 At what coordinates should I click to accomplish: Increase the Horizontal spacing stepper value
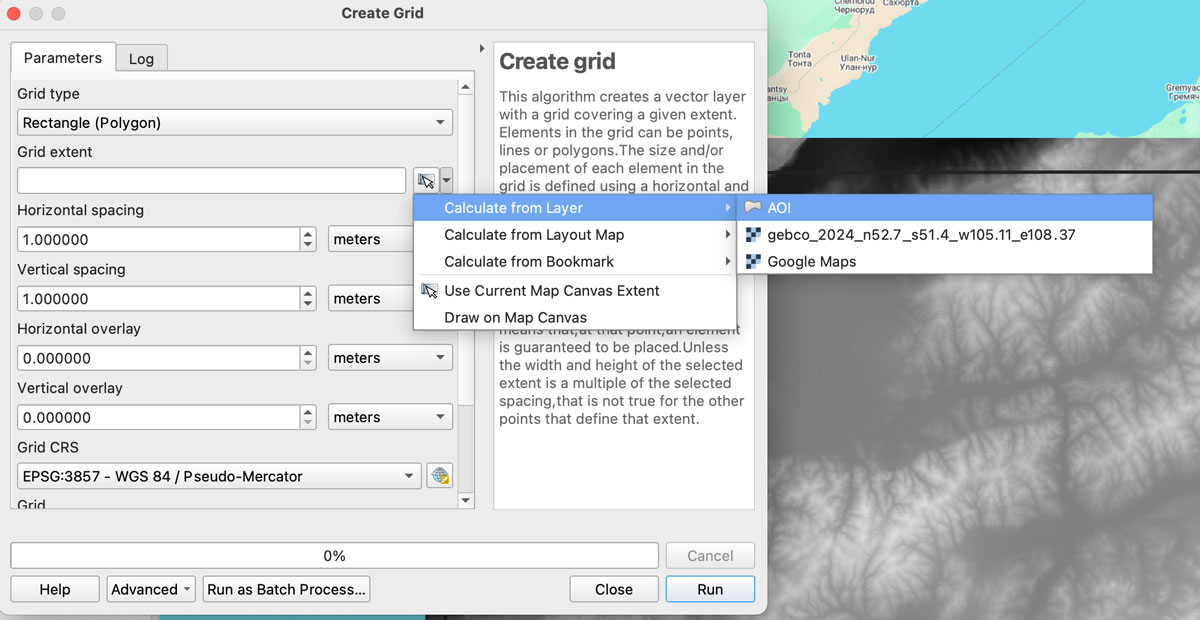click(309, 234)
